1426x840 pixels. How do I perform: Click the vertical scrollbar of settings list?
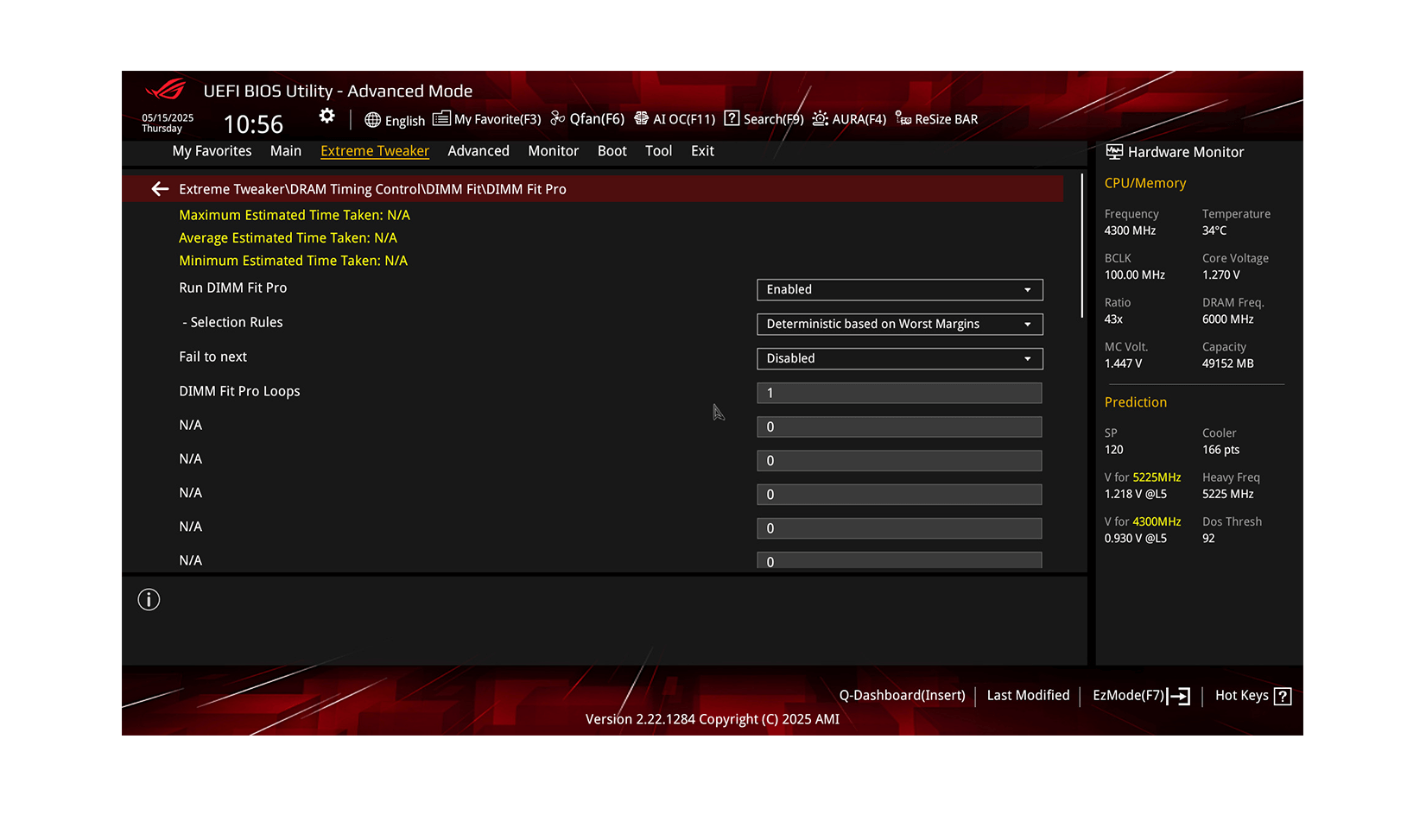(1081, 246)
